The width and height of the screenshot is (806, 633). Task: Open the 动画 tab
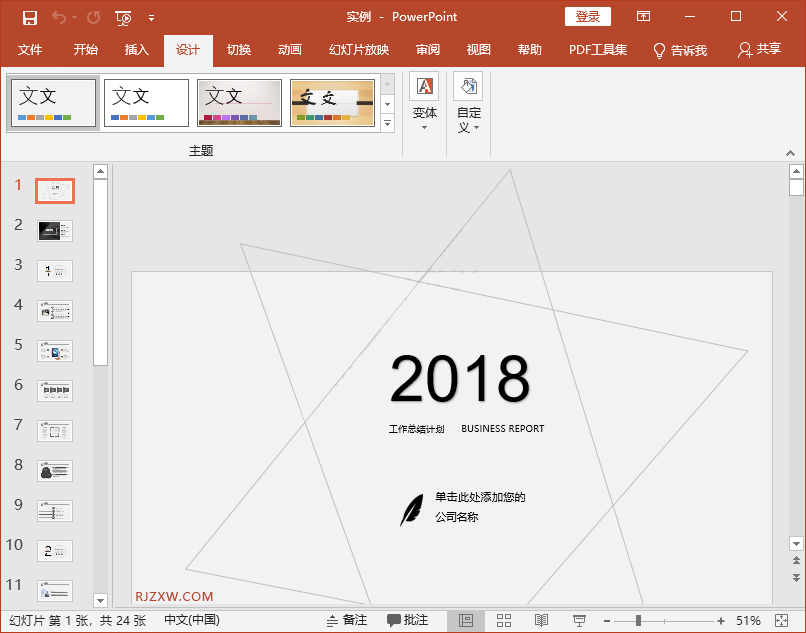[290, 50]
